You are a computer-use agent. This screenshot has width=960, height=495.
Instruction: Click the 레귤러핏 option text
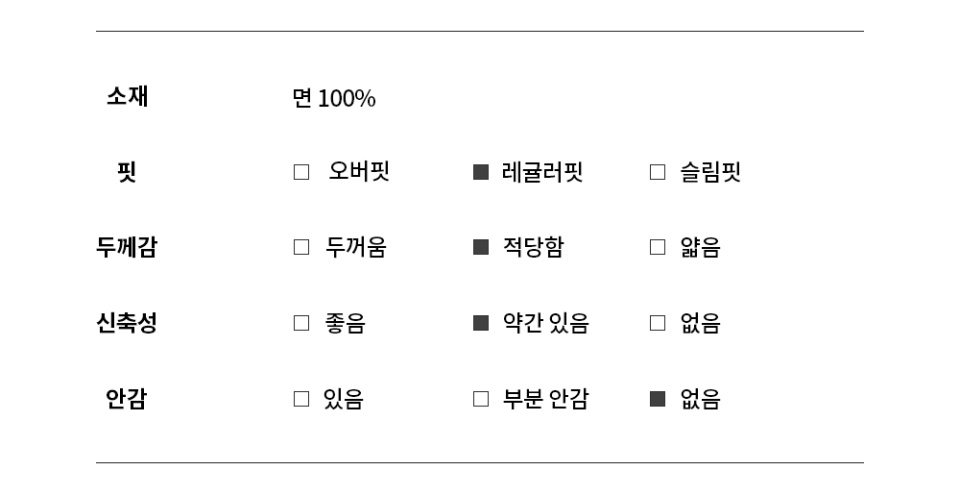(542, 172)
